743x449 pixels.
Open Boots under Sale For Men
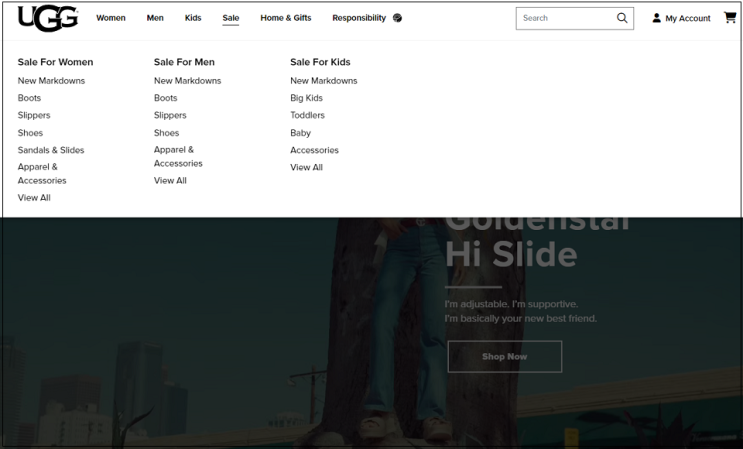tap(165, 98)
